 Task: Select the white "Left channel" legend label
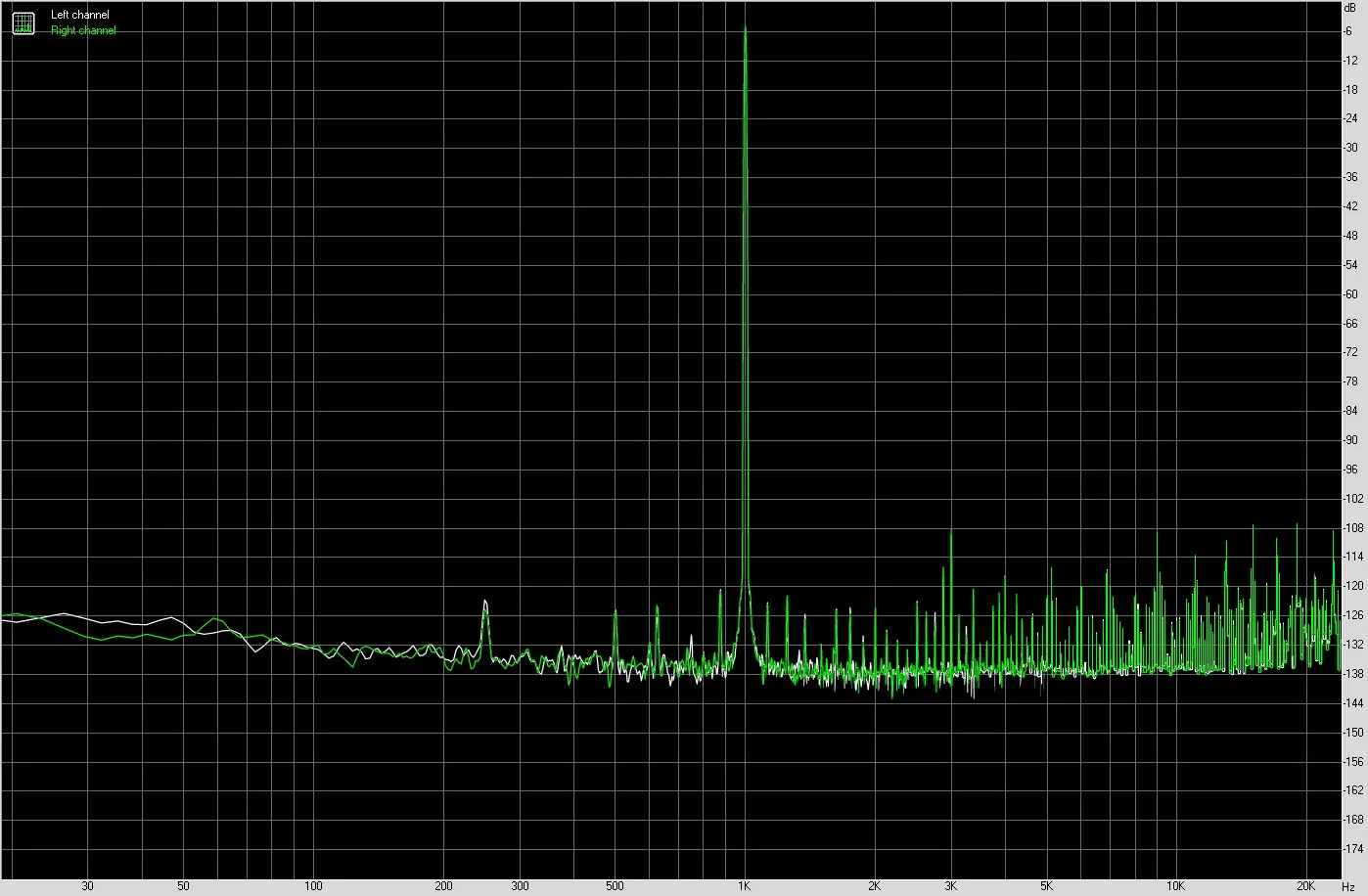pyautogui.click(x=80, y=15)
